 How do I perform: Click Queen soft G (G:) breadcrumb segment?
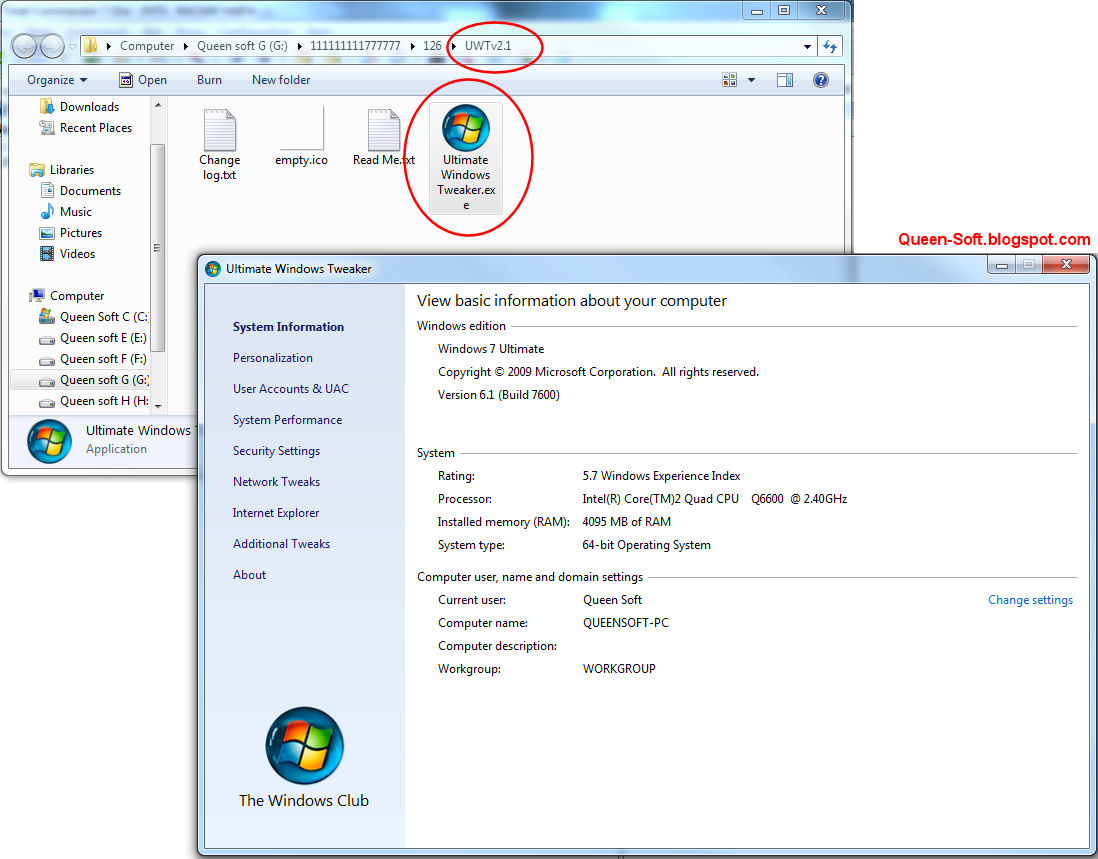242,46
